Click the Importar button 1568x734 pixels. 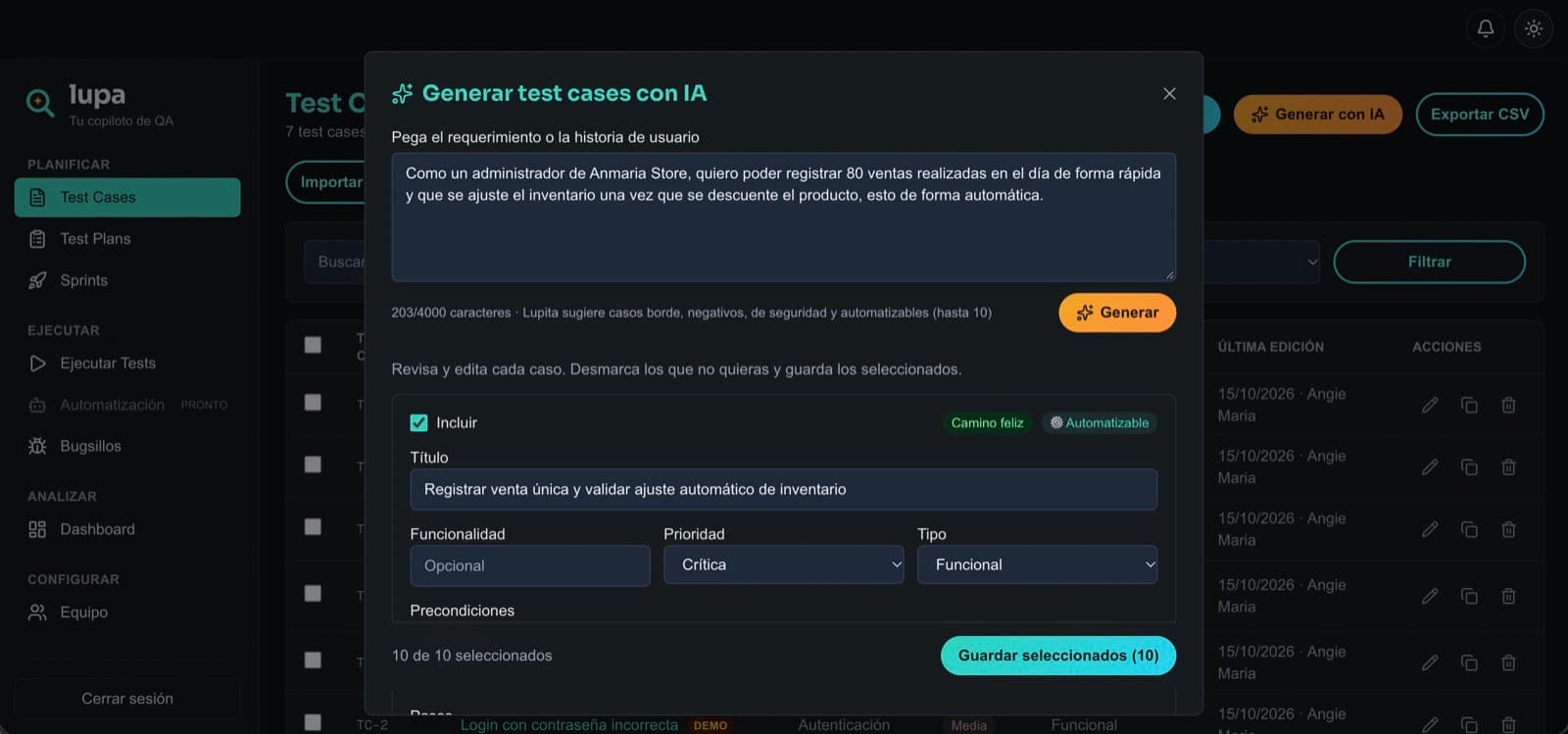[x=325, y=182]
